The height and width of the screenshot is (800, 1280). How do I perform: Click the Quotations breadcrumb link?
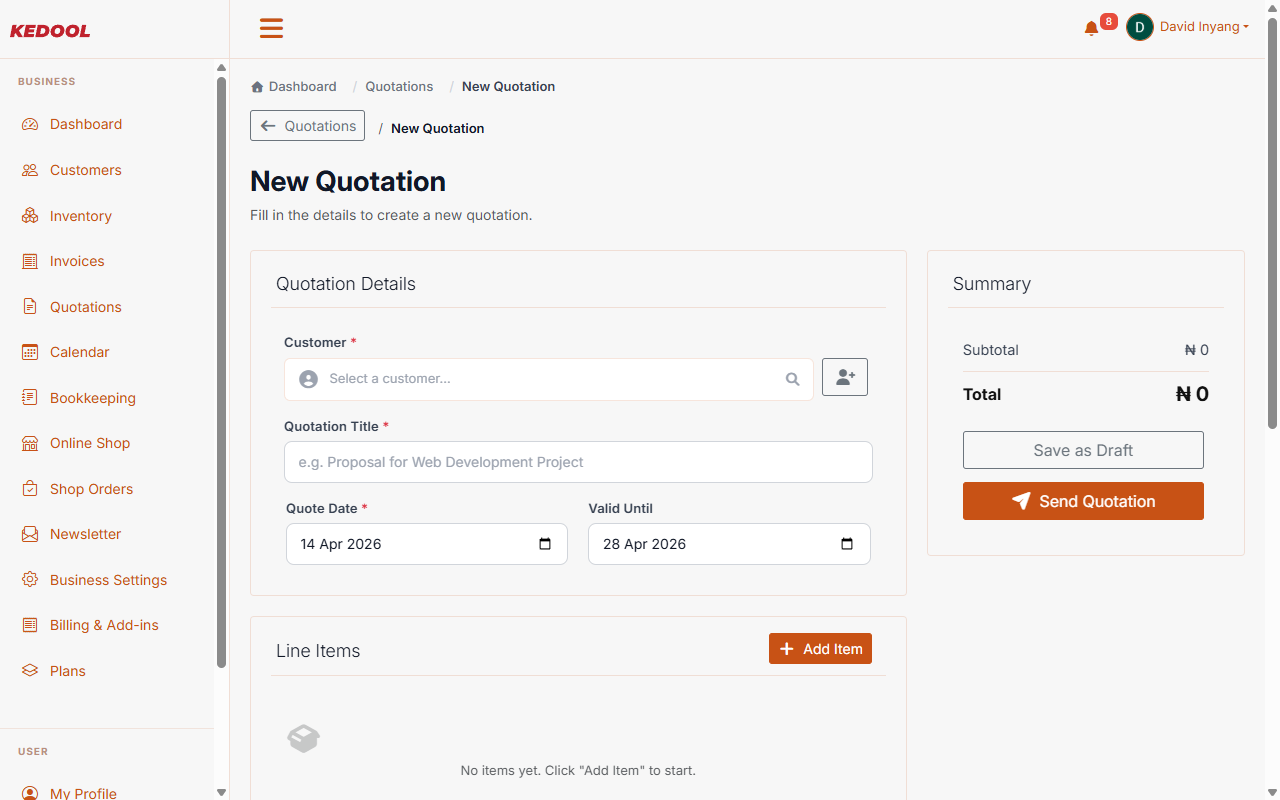399,87
